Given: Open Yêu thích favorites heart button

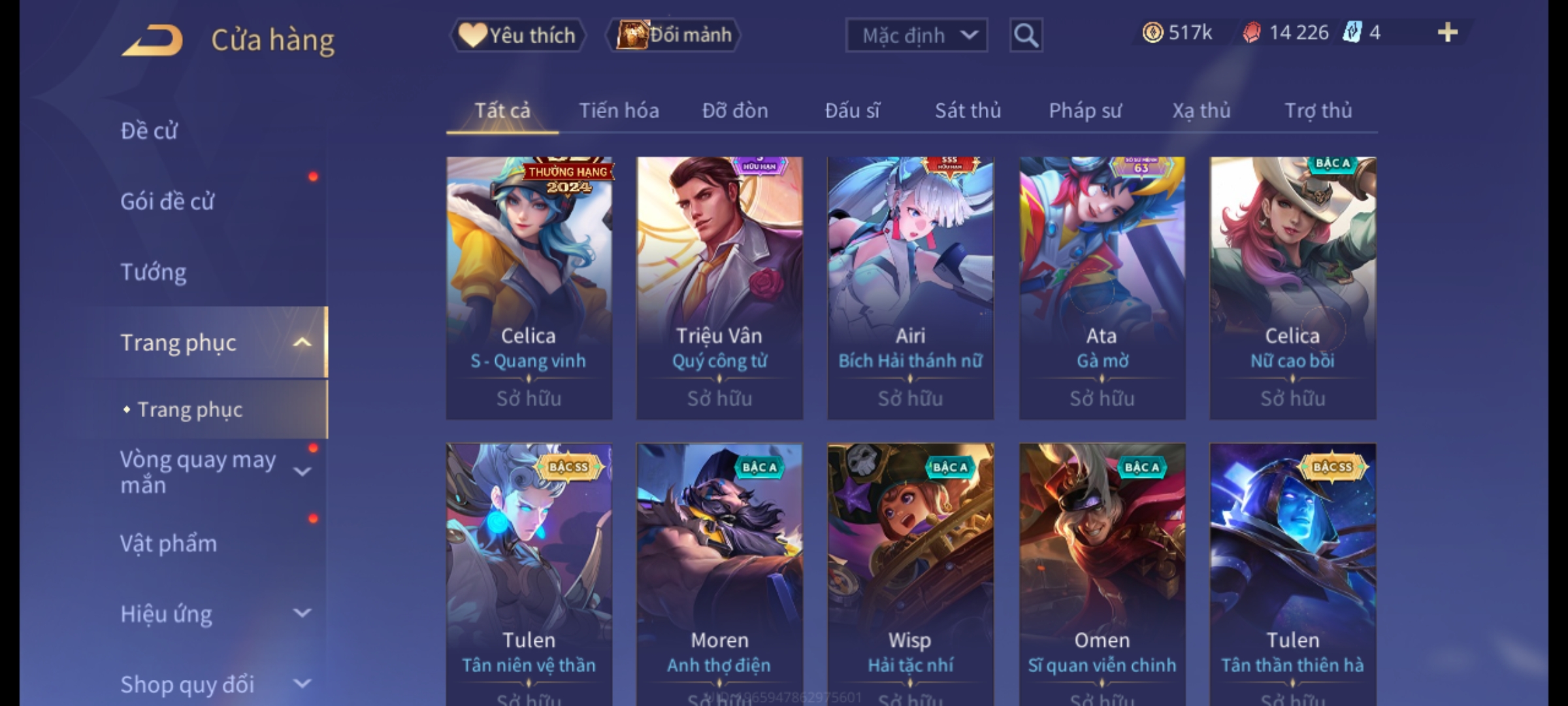Looking at the screenshot, I should coord(517,35).
